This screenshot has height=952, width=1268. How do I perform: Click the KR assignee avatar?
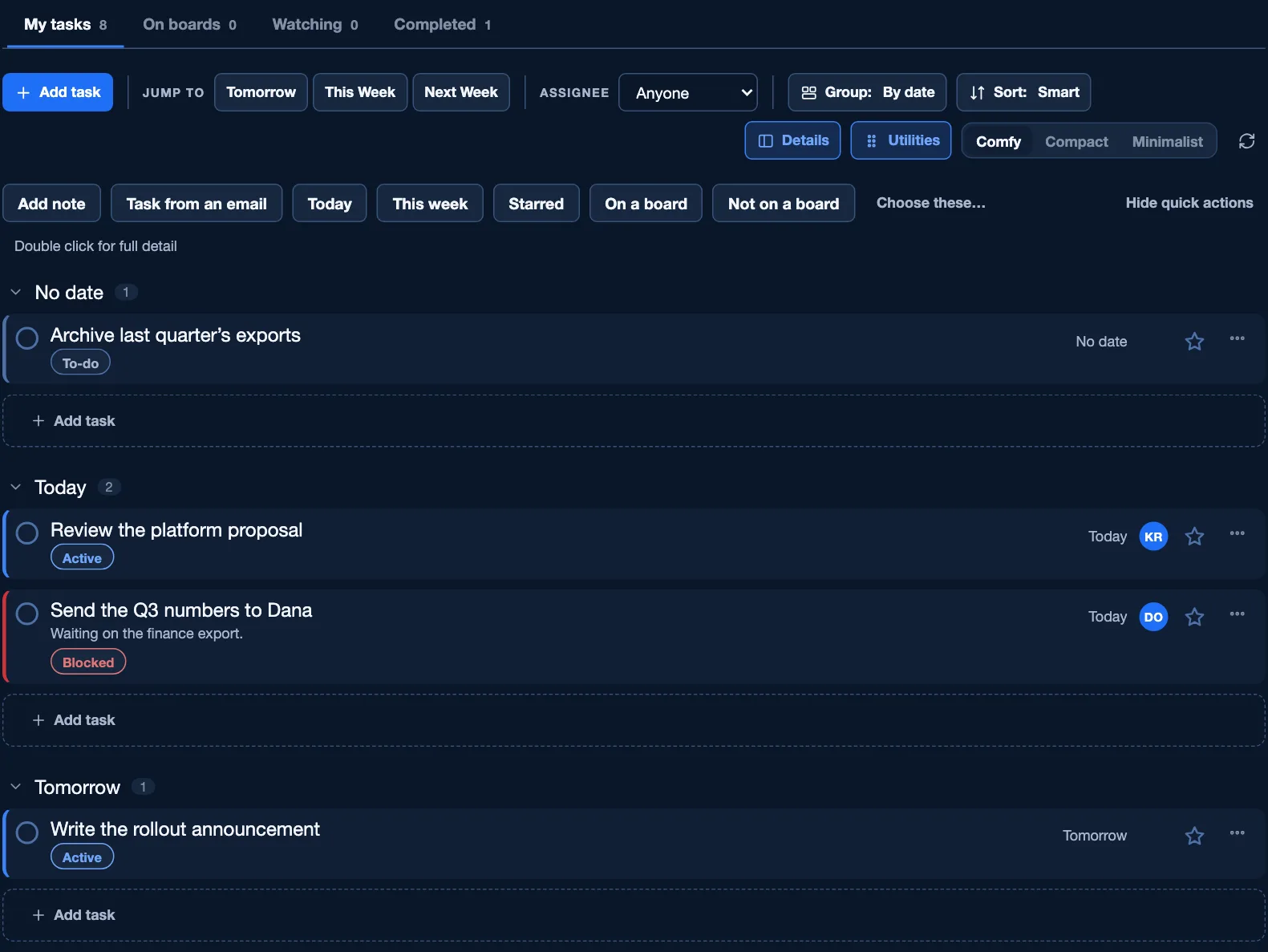[x=1153, y=537]
